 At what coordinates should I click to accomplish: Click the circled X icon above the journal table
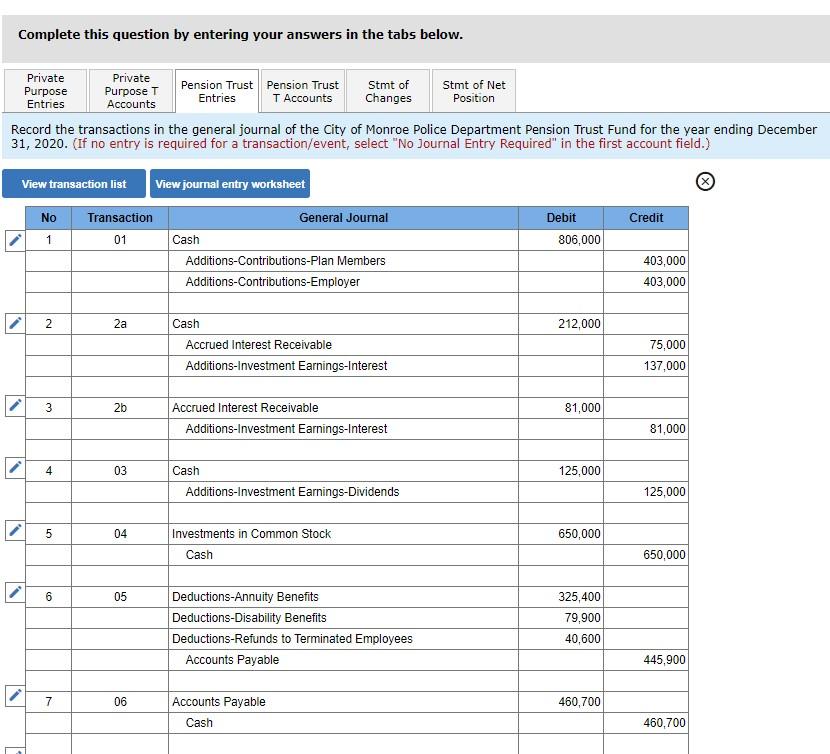click(705, 181)
